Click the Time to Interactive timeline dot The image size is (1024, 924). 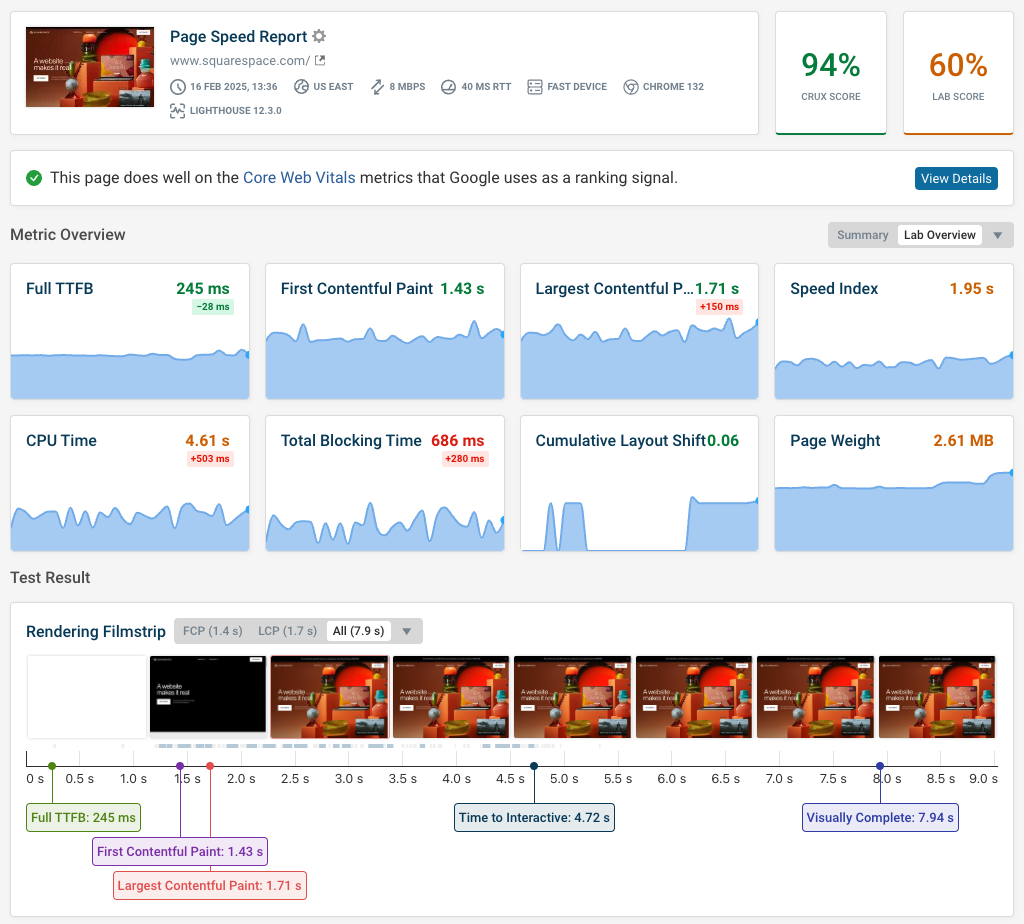click(534, 766)
